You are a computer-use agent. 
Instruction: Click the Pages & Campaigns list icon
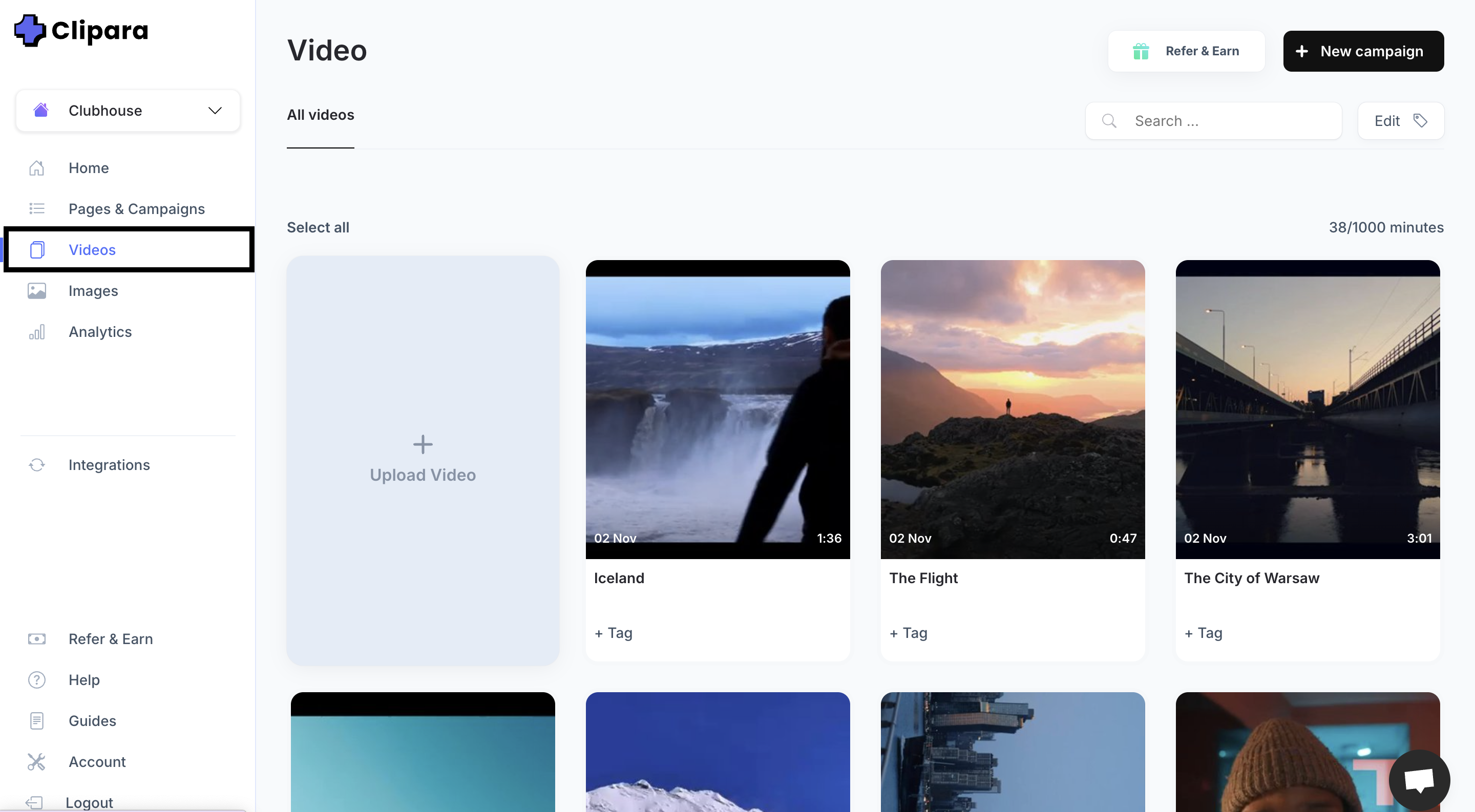tap(37, 208)
